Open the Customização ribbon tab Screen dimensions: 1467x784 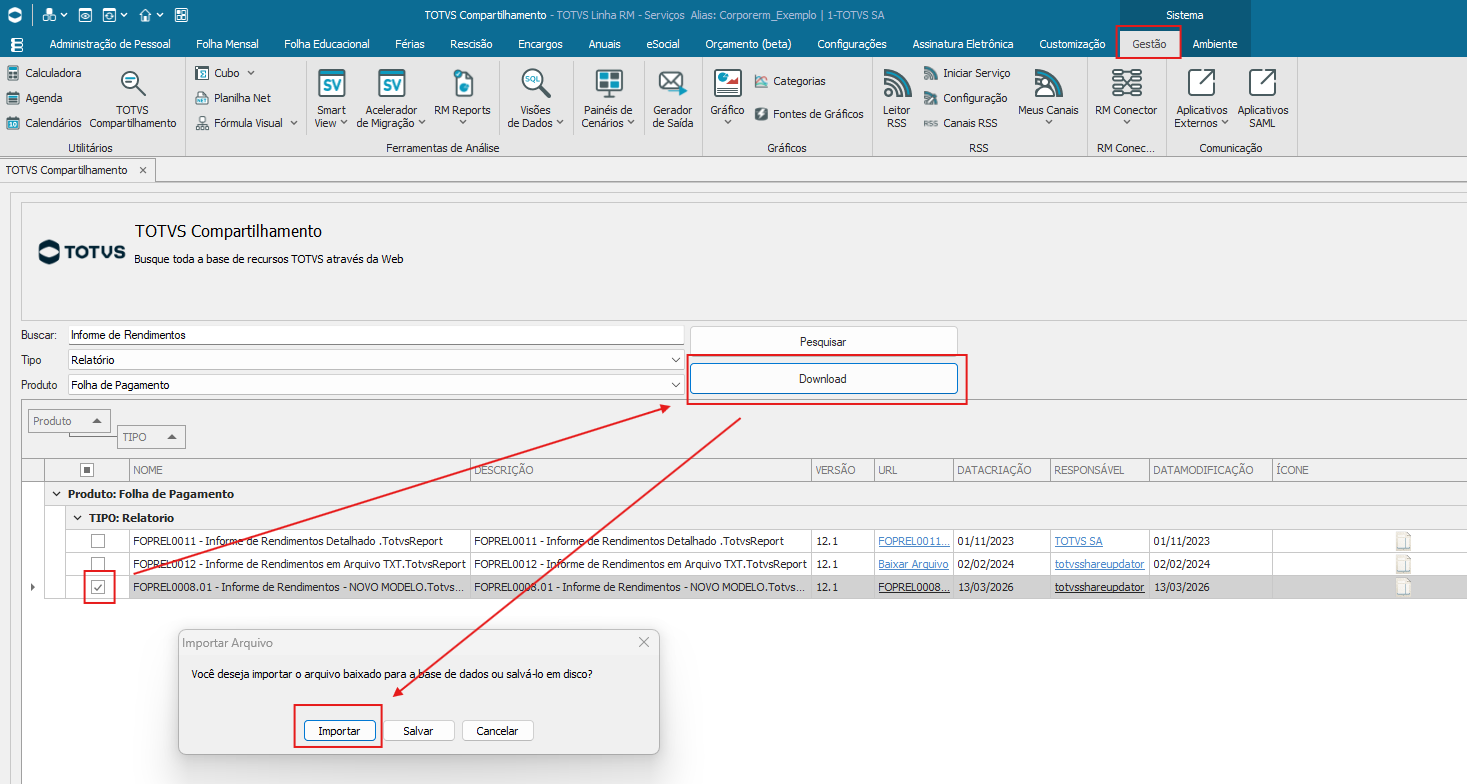click(x=1072, y=44)
